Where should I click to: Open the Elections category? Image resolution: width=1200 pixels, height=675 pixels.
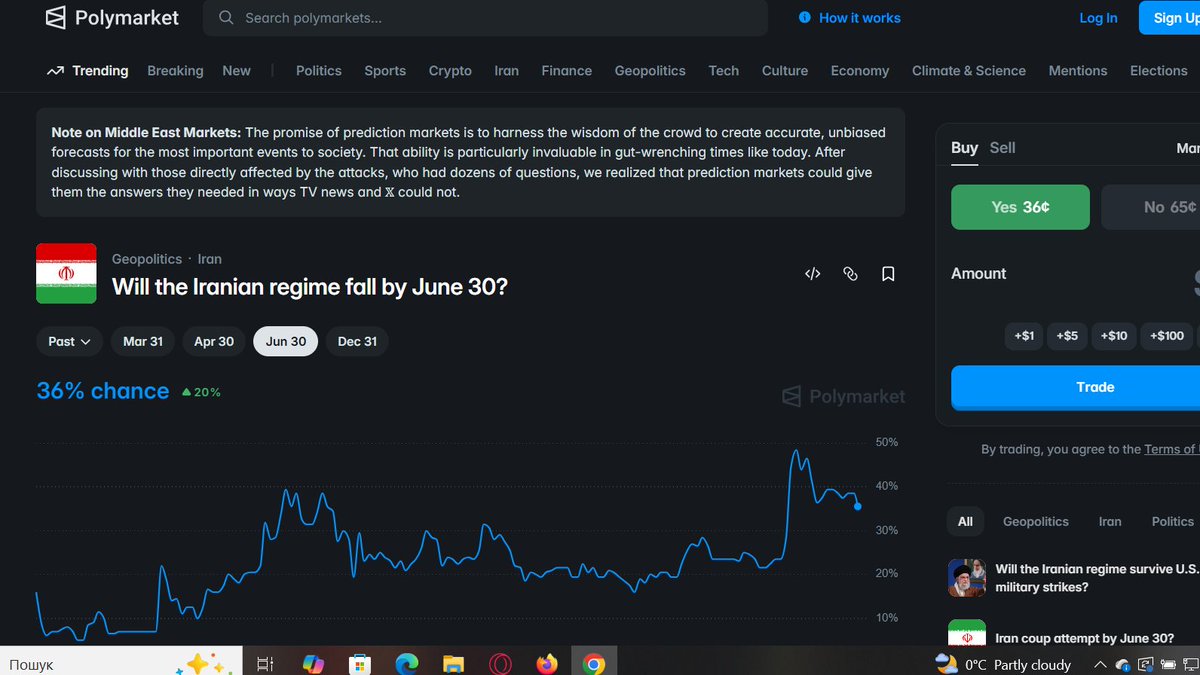[1159, 71]
